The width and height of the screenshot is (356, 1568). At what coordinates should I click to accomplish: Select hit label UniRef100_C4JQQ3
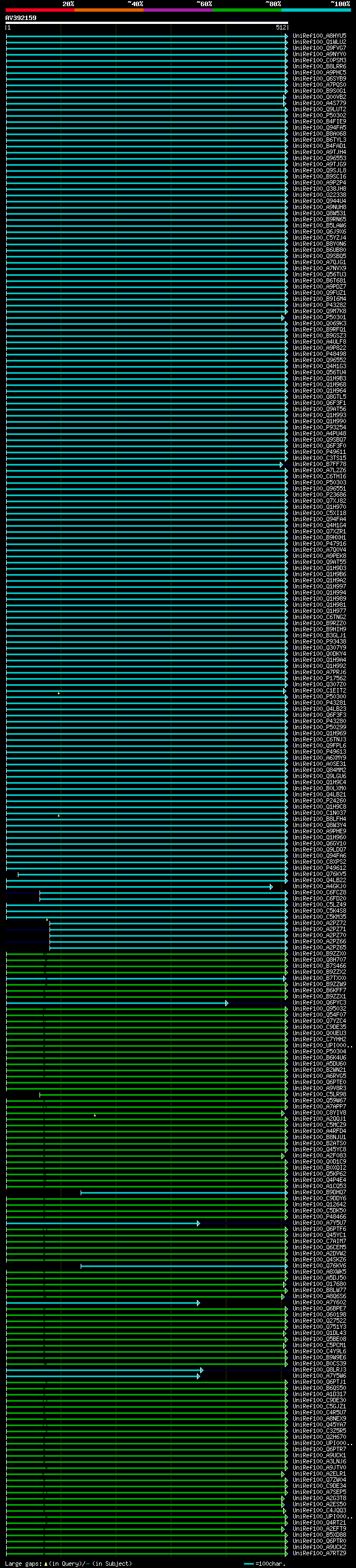click(x=319, y=1510)
